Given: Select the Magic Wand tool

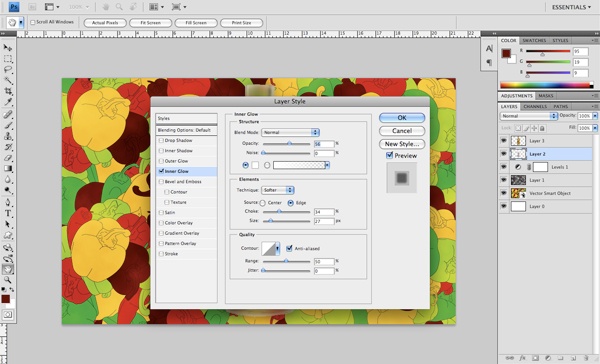Looking at the screenshot, I should pos(8,80).
